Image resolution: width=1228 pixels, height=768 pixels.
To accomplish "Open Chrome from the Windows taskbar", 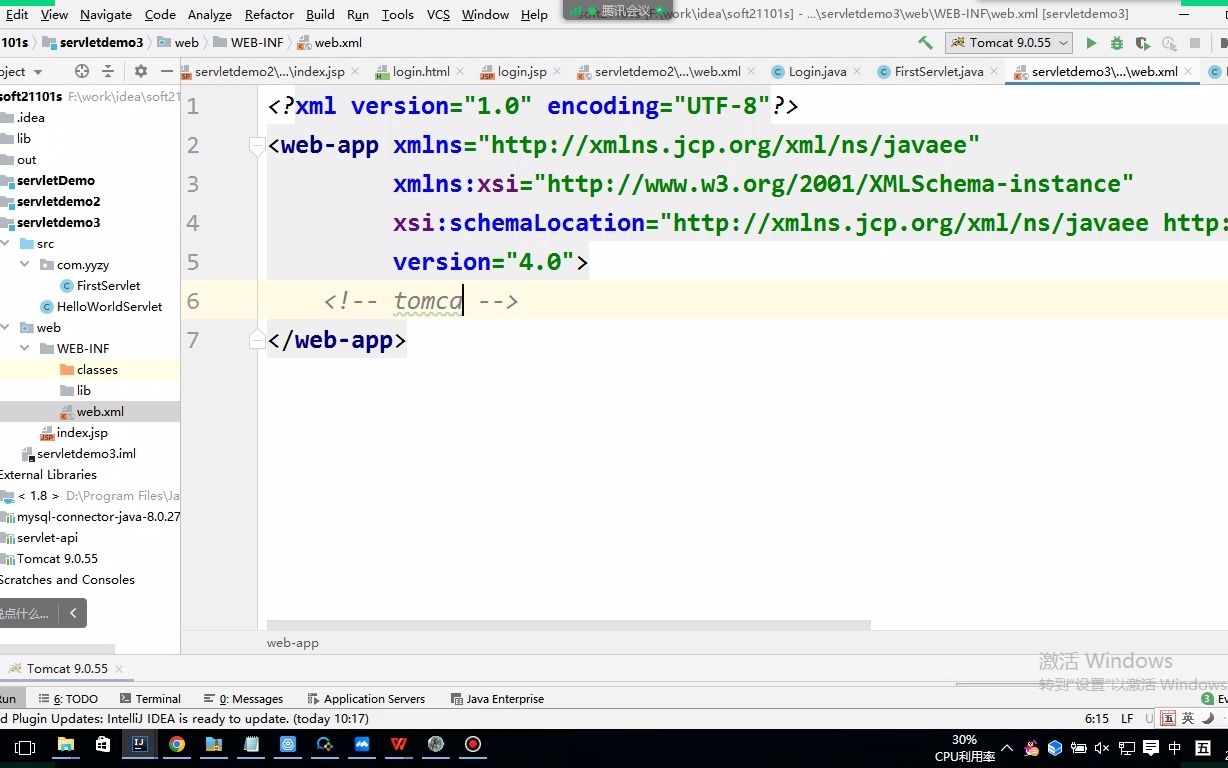I will [x=177, y=745].
